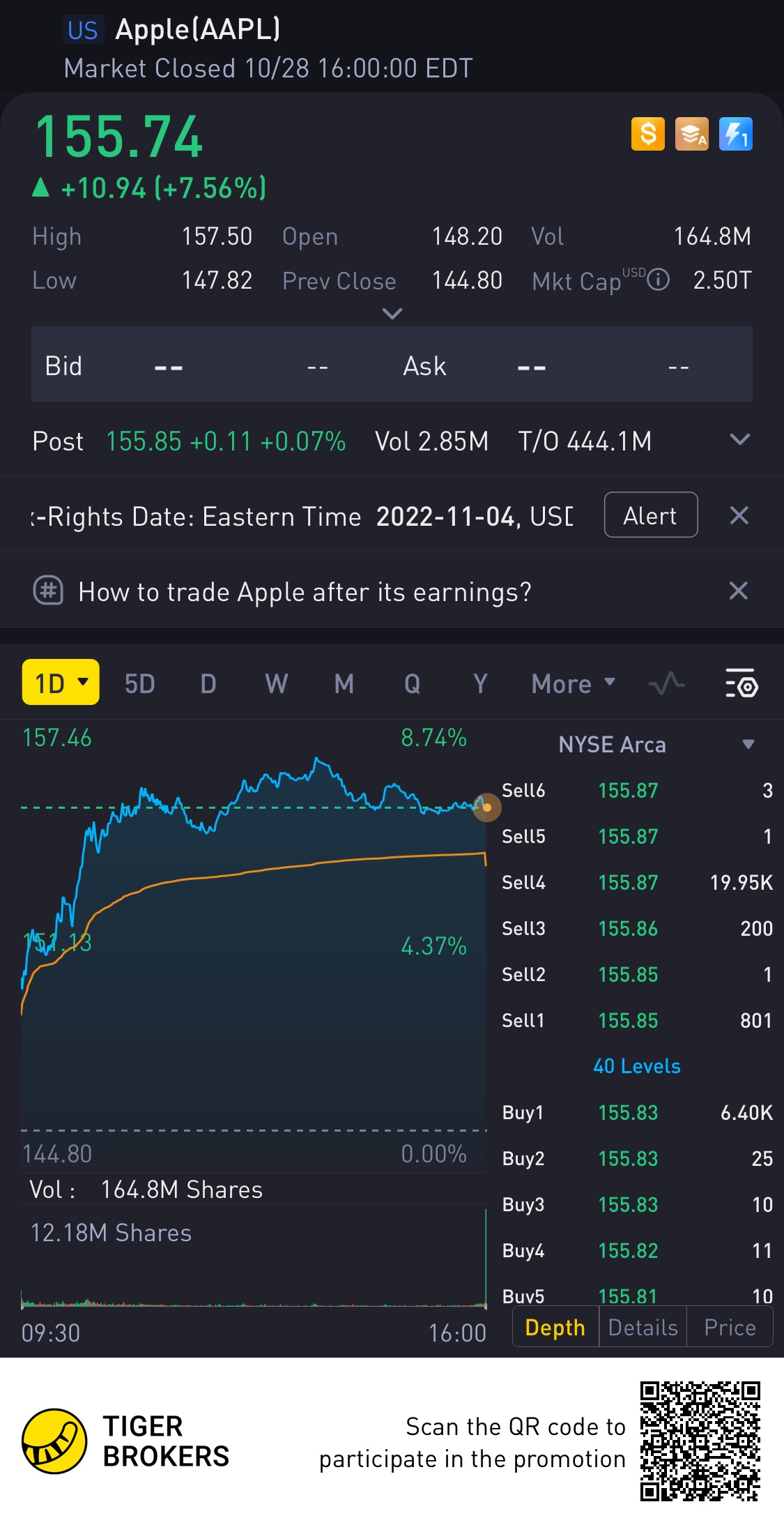Tap the Sell4 row with 19.95K
The image size is (784, 1525).
[x=637, y=883]
